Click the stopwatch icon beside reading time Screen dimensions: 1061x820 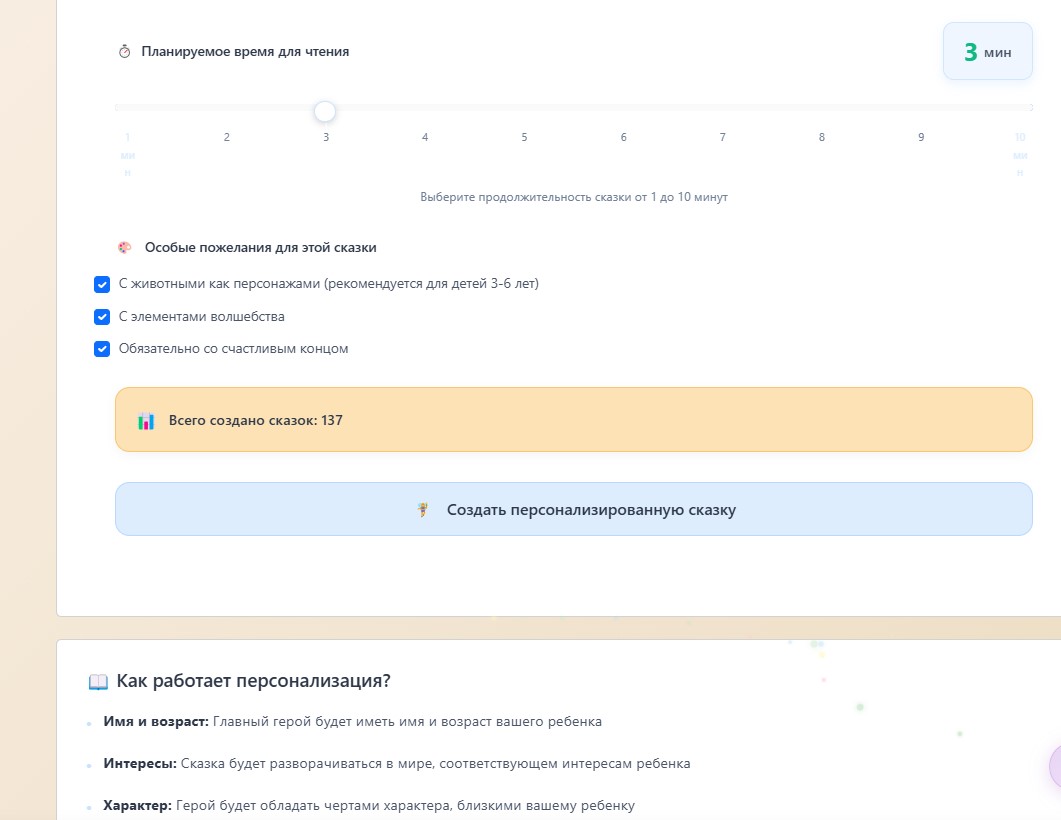(125, 51)
